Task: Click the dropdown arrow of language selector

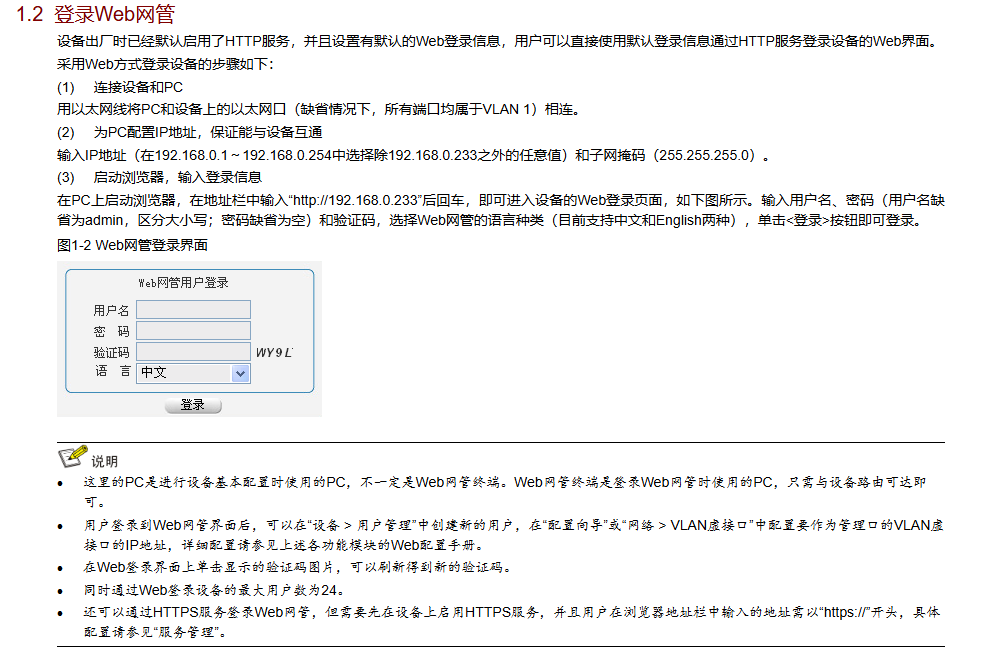Action: tap(240, 374)
